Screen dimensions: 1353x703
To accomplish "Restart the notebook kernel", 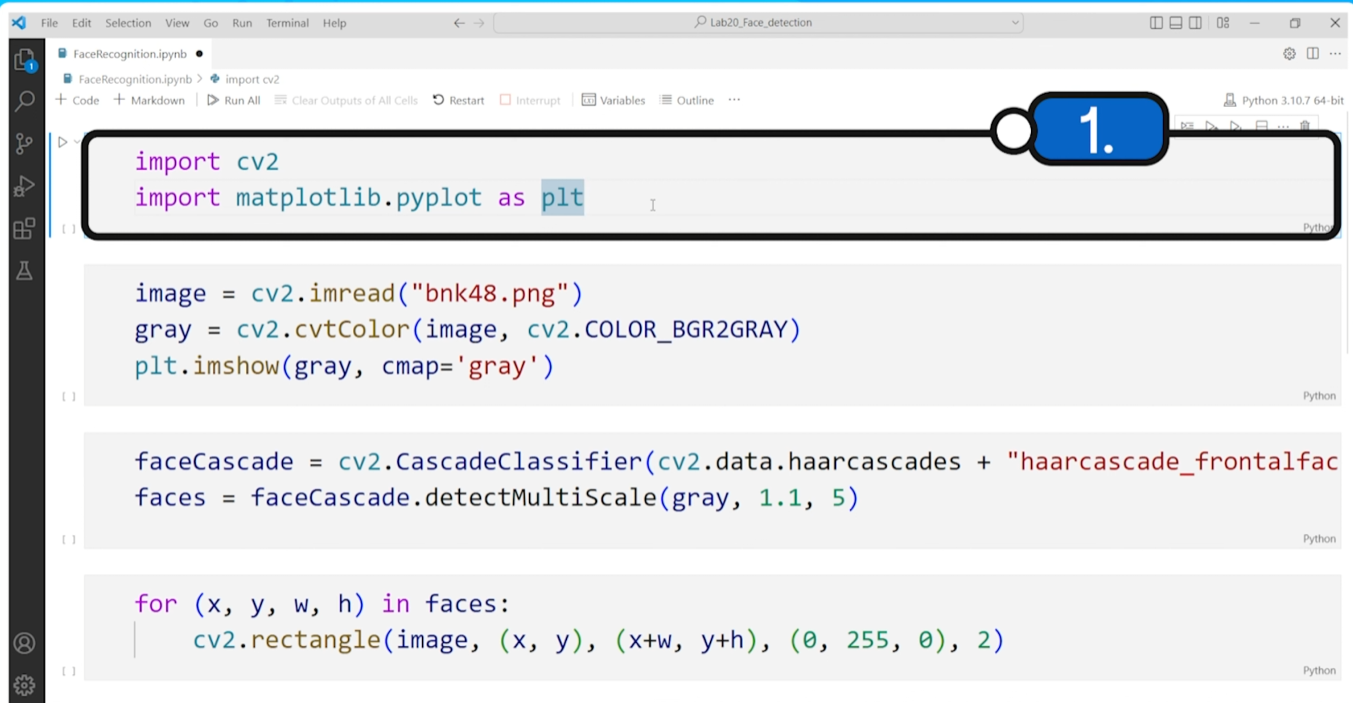I will point(458,99).
